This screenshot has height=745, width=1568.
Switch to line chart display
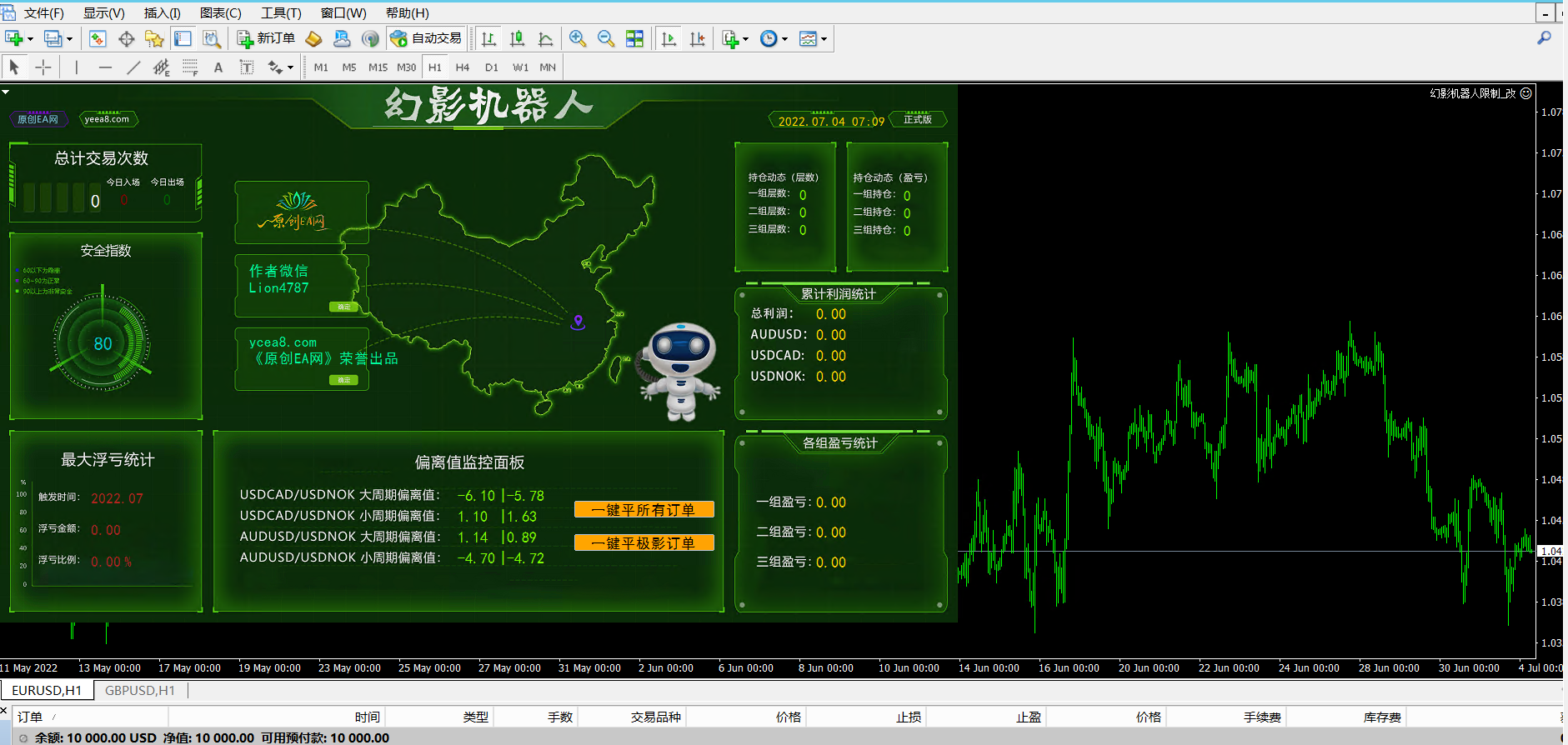click(546, 38)
